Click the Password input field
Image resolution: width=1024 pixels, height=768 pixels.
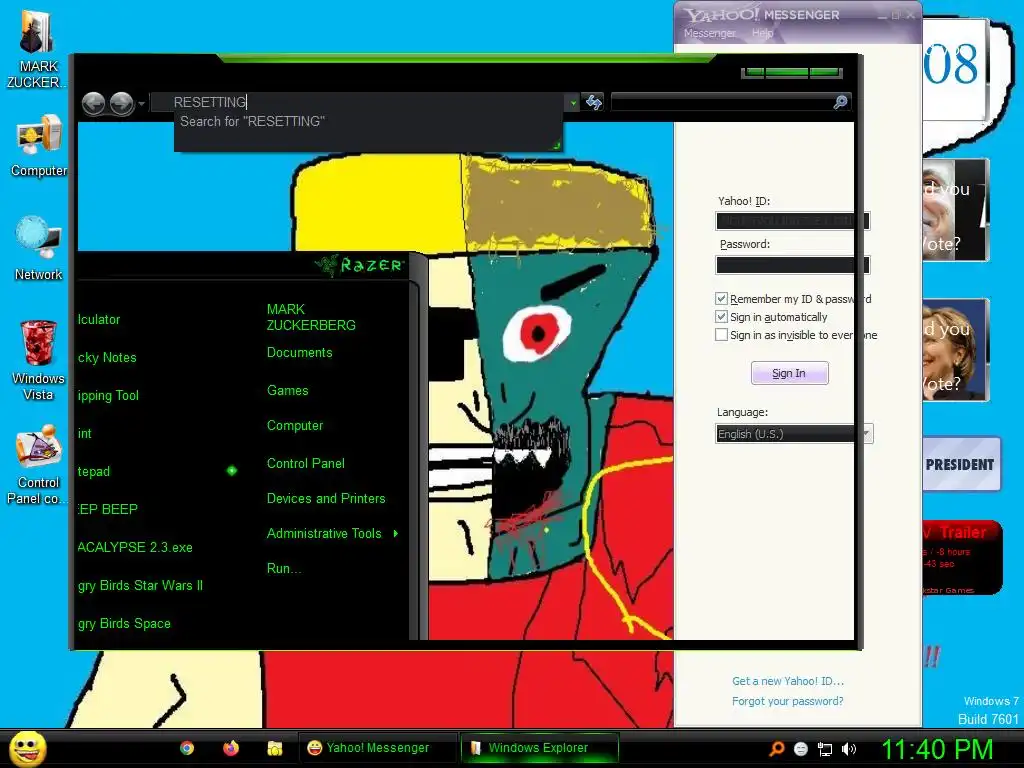point(793,264)
